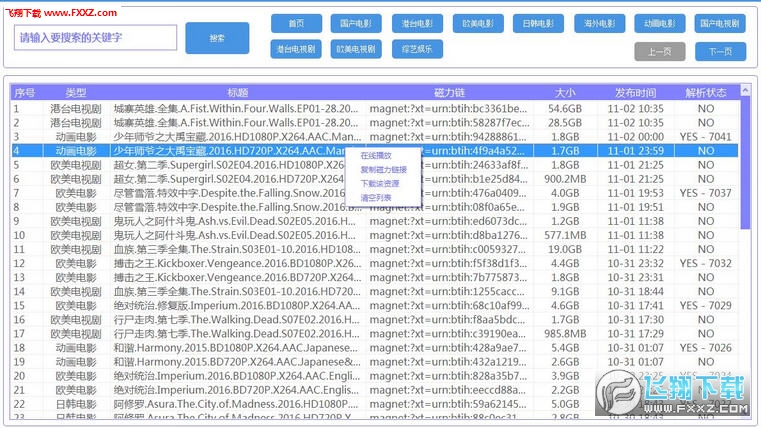761x428 pixels.
Task: Click the 解析状态 column header
Action: point(706,93)
